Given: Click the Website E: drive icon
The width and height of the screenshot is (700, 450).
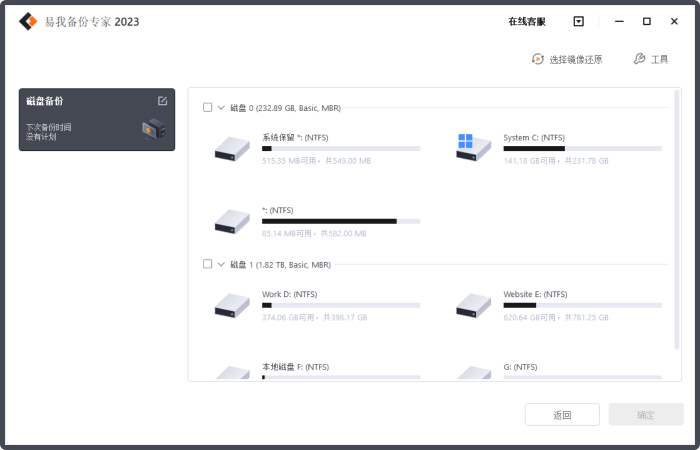Looking at the screenshot, I should coord(473,305).
